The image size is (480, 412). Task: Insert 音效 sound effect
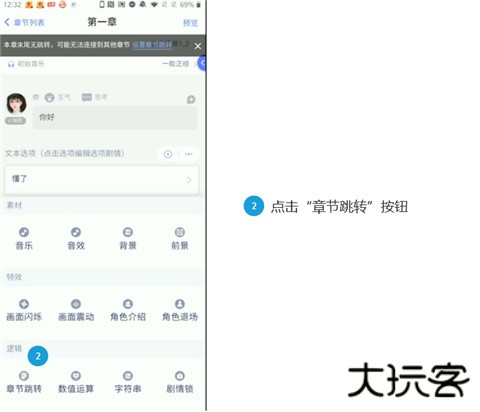[76, 239]
